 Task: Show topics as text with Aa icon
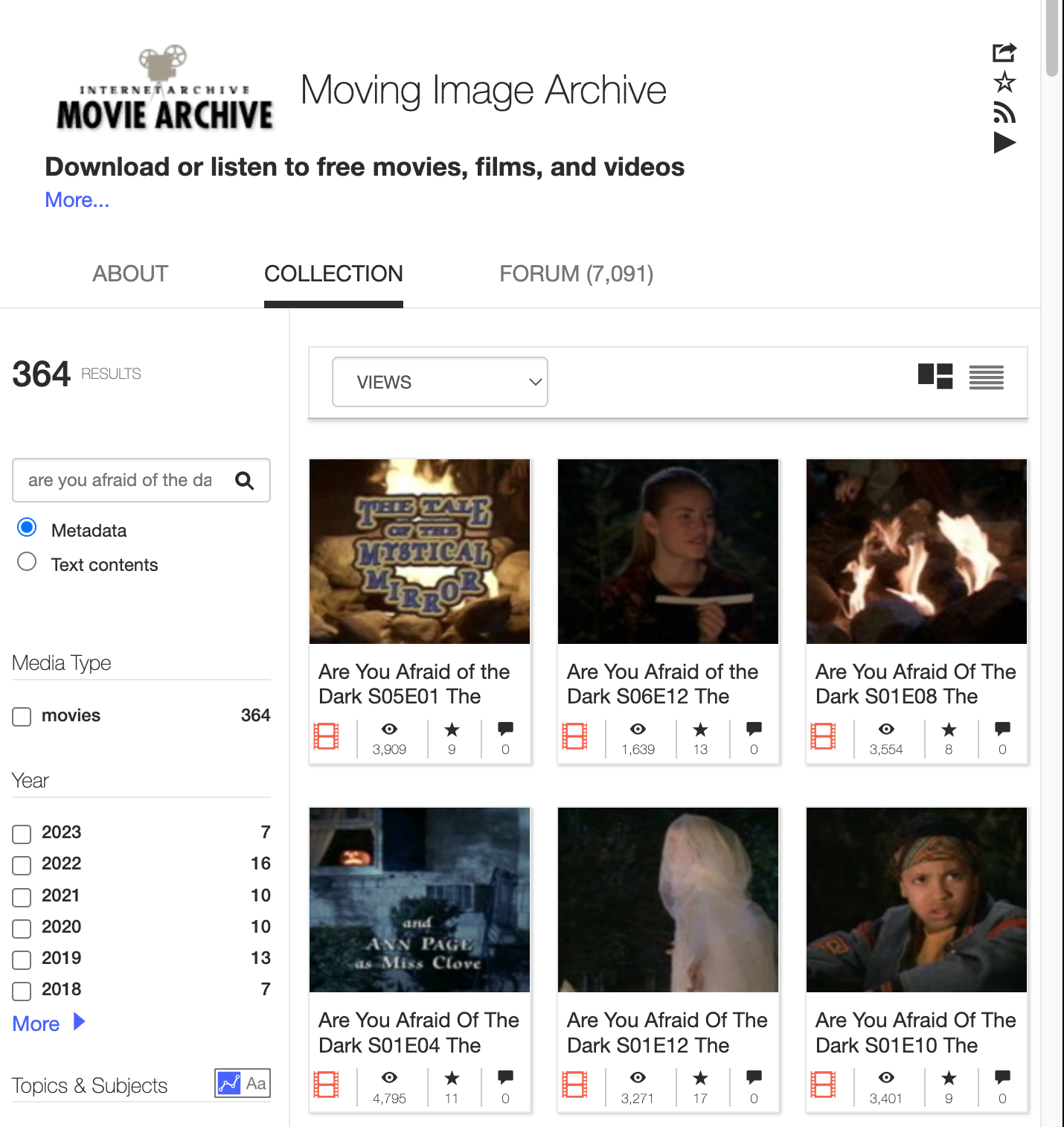pyautogui.click(x=256, y=1083)
